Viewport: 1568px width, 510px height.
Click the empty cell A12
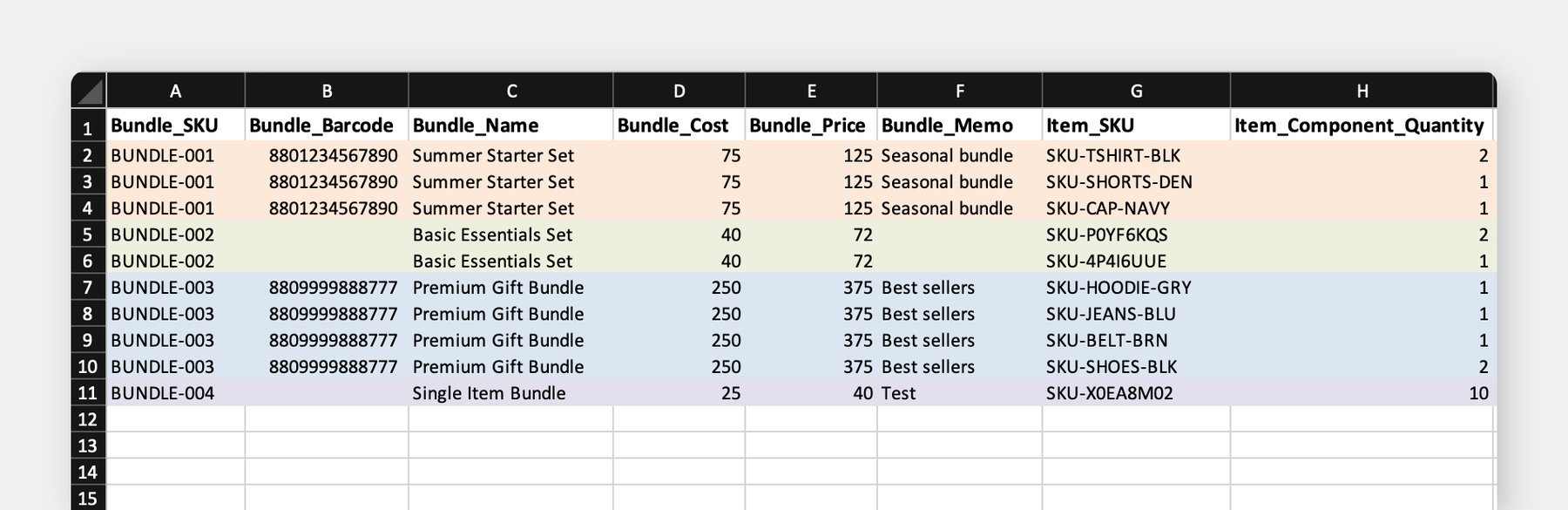[x=174, y=419]
